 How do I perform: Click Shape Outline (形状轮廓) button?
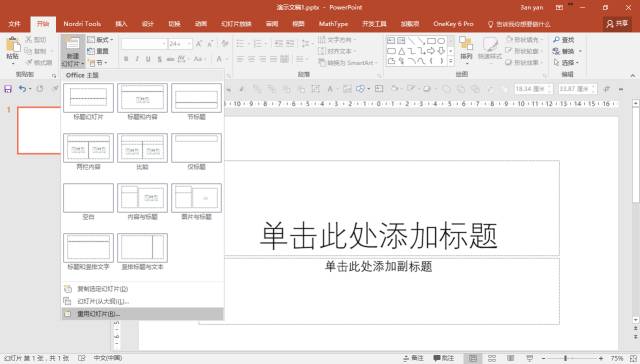(x=523, y=51)
